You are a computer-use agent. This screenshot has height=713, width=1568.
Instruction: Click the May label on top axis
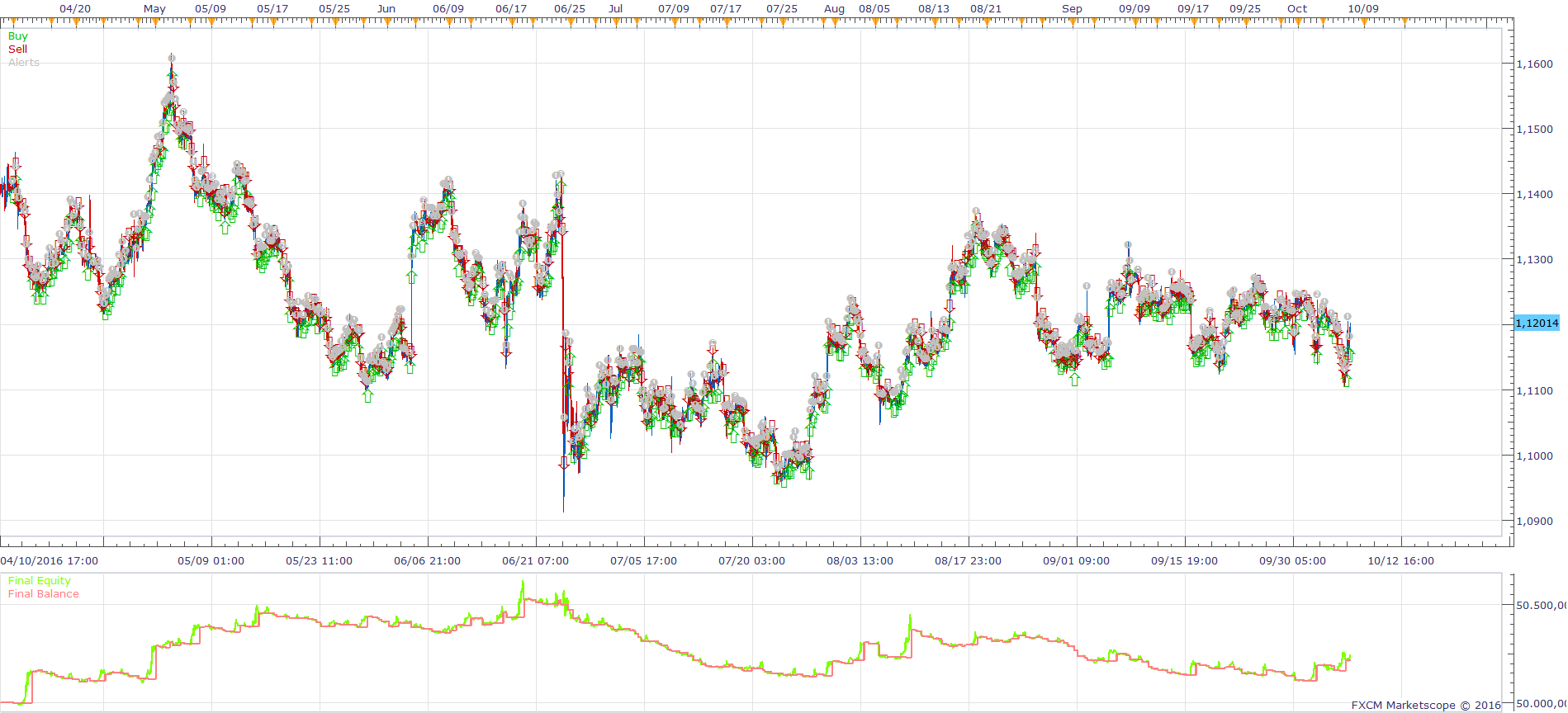(x=154, y=9)
